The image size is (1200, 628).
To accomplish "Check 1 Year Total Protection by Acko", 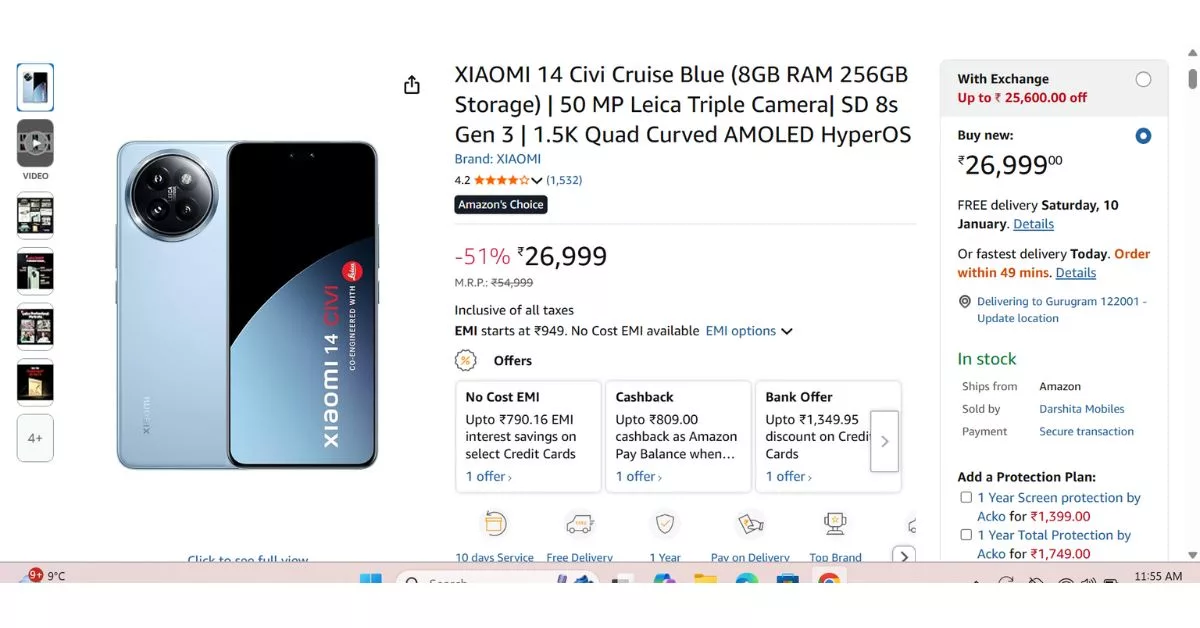I will 966,534.
